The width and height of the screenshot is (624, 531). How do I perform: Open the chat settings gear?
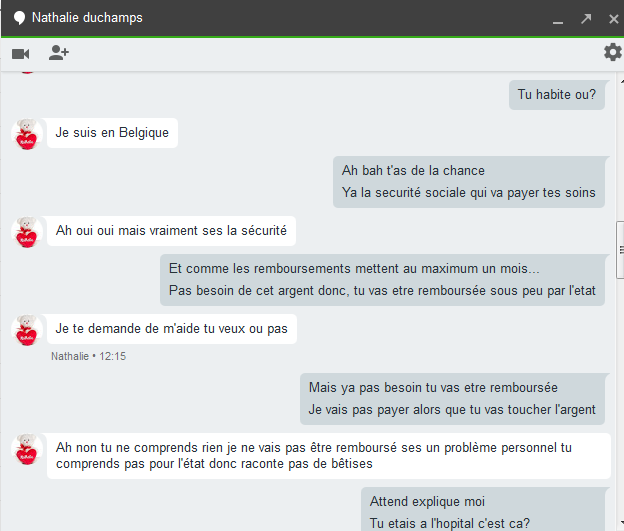pos(612,52)
